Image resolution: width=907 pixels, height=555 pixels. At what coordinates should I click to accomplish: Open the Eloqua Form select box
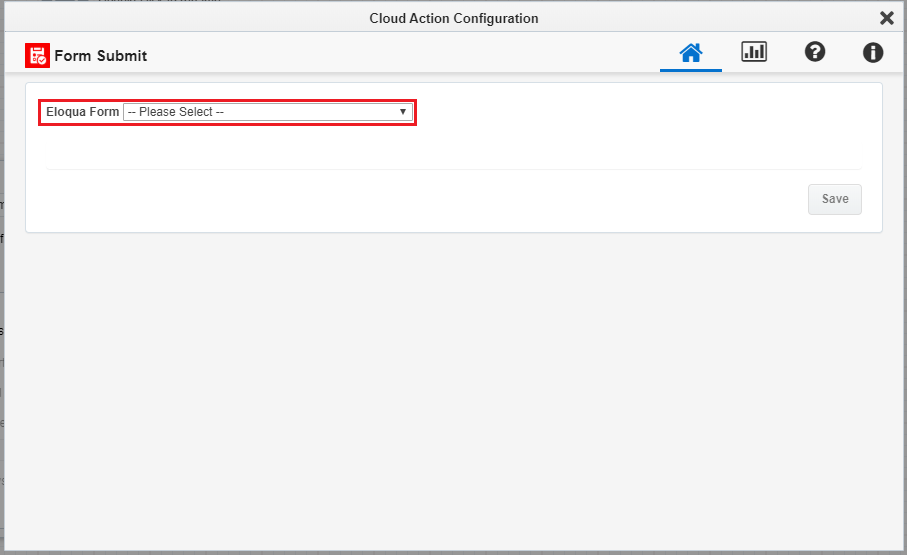[x=268, y=112]
